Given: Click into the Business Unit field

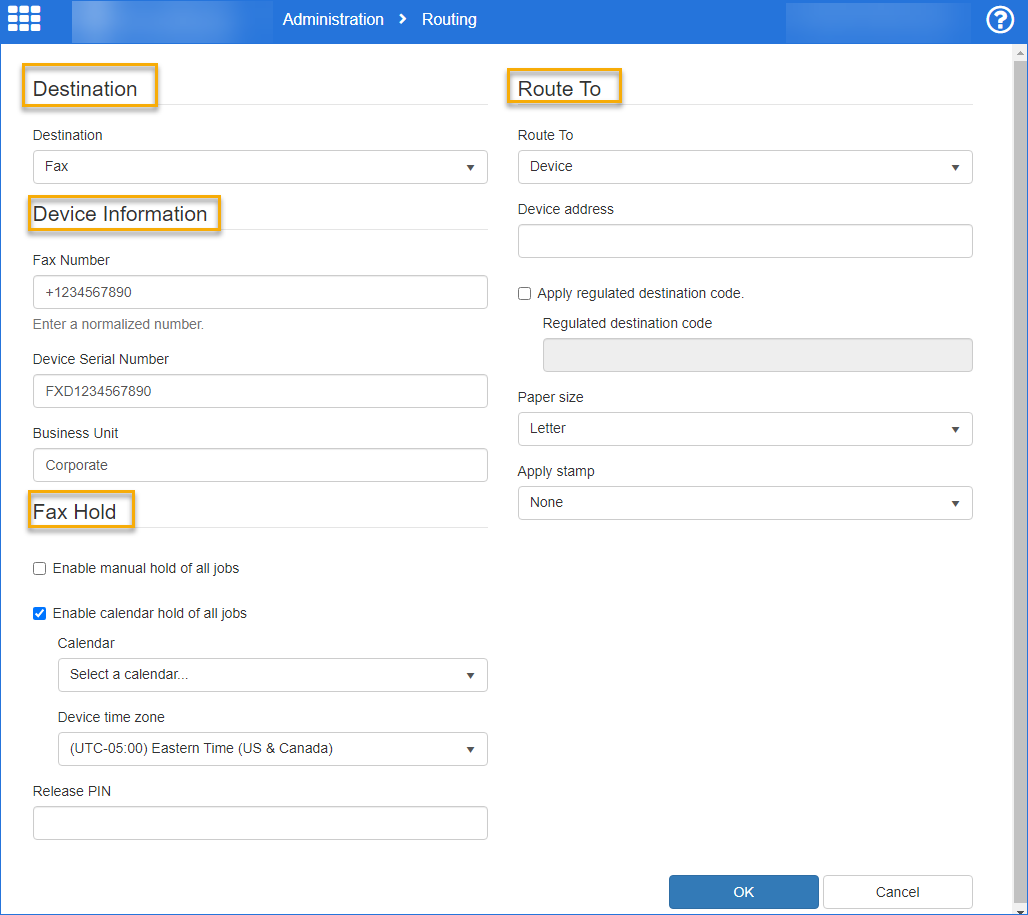Looking at the screenshot, I should (x=260, y=465).
